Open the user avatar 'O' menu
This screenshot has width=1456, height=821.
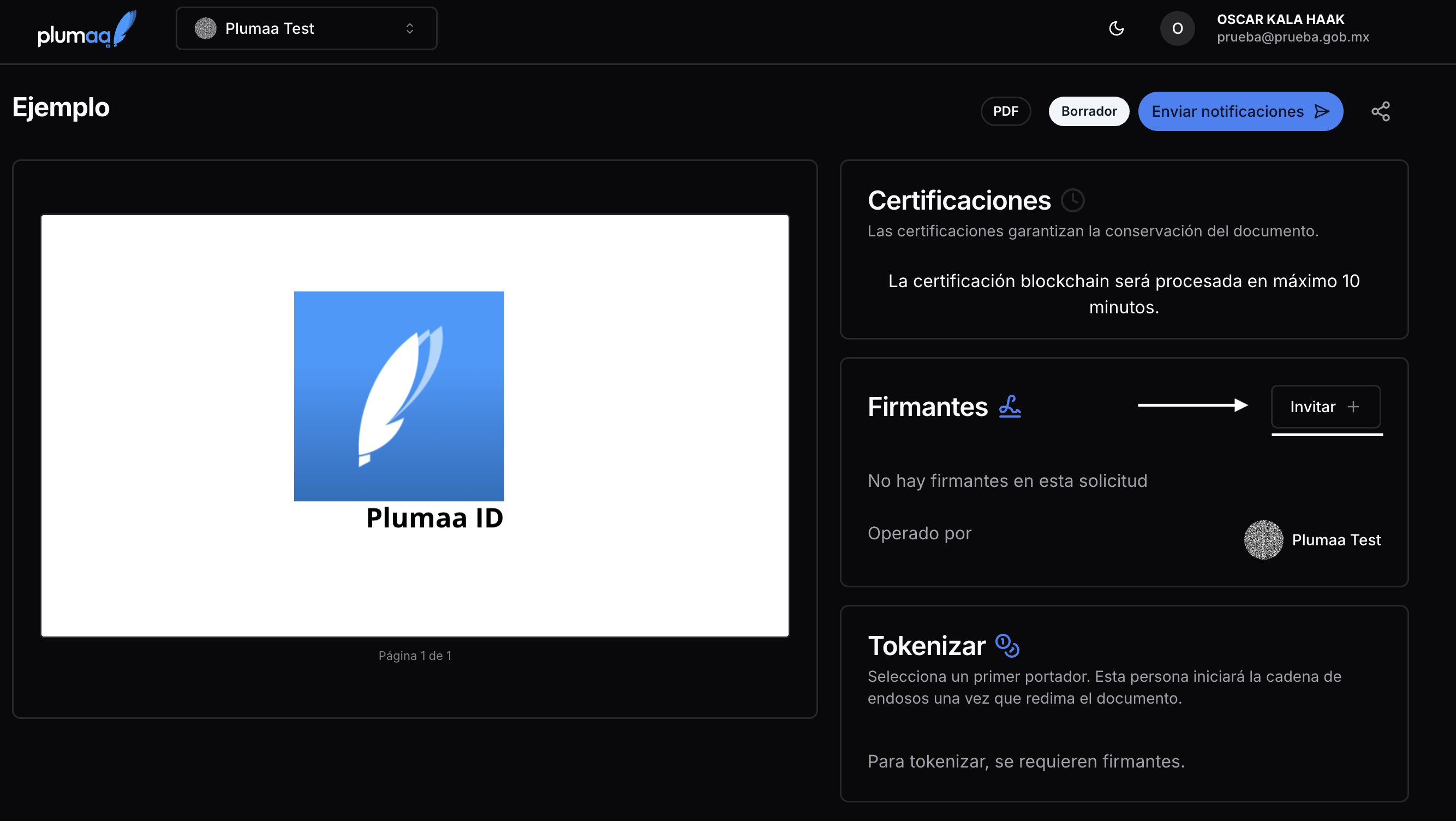[x=1177, y=28]
